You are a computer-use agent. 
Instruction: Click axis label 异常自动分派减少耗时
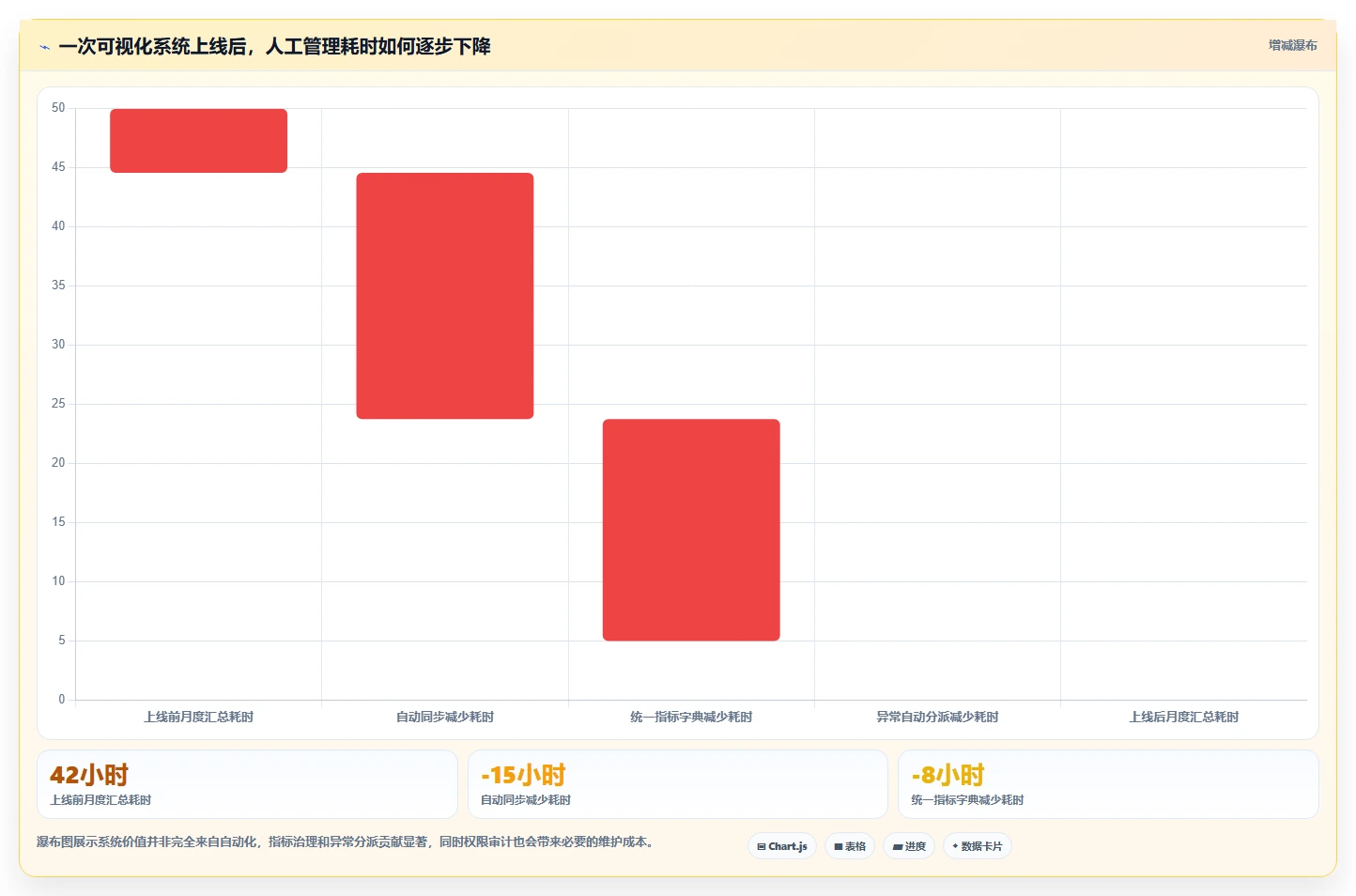point(937,717)
